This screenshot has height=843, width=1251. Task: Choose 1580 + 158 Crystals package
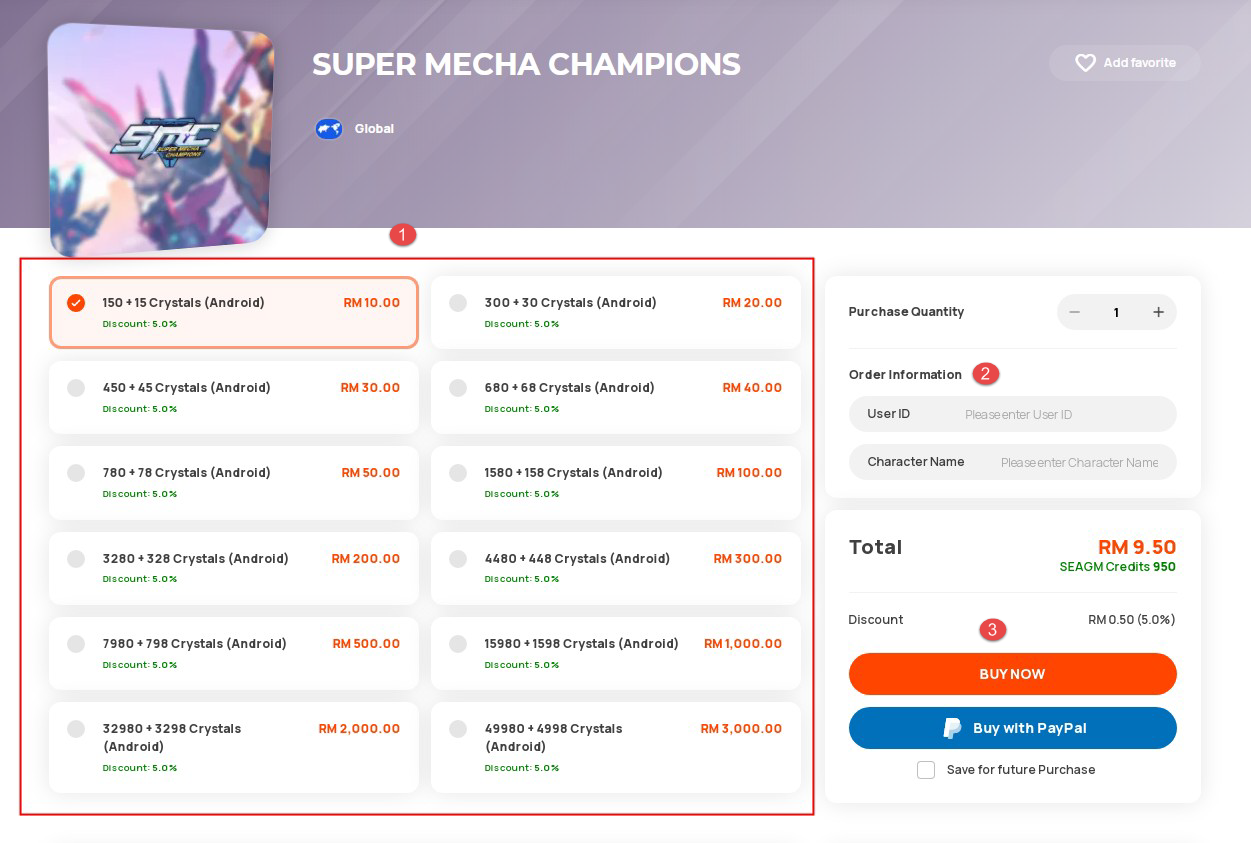[616, 483]
